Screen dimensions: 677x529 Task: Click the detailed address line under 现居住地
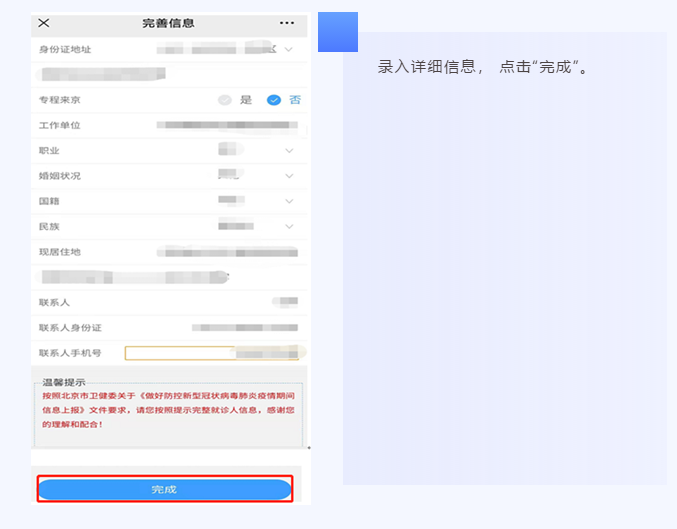[132, 277]
